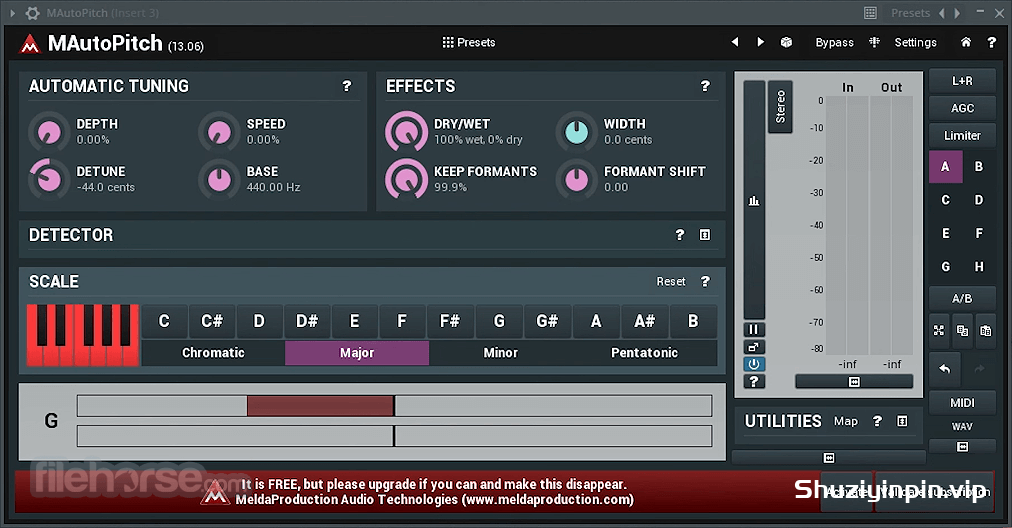Screen dimensions: 1012x528
Task: Open Scale section help icon
Action: click(x=705, y=281)
